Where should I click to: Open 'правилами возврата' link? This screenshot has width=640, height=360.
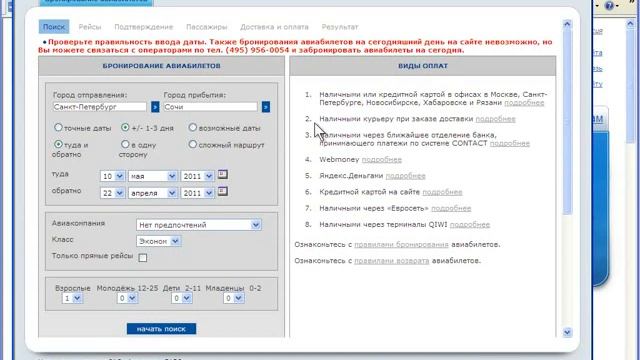pyautogui.click(x=391, y=261)
